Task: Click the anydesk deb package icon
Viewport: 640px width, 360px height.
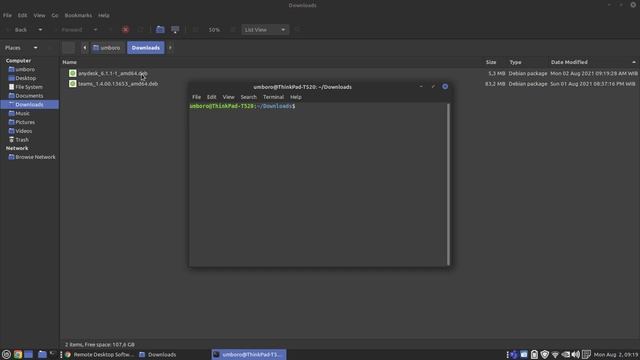Action: pyautogui.click(x=72, y=73)
